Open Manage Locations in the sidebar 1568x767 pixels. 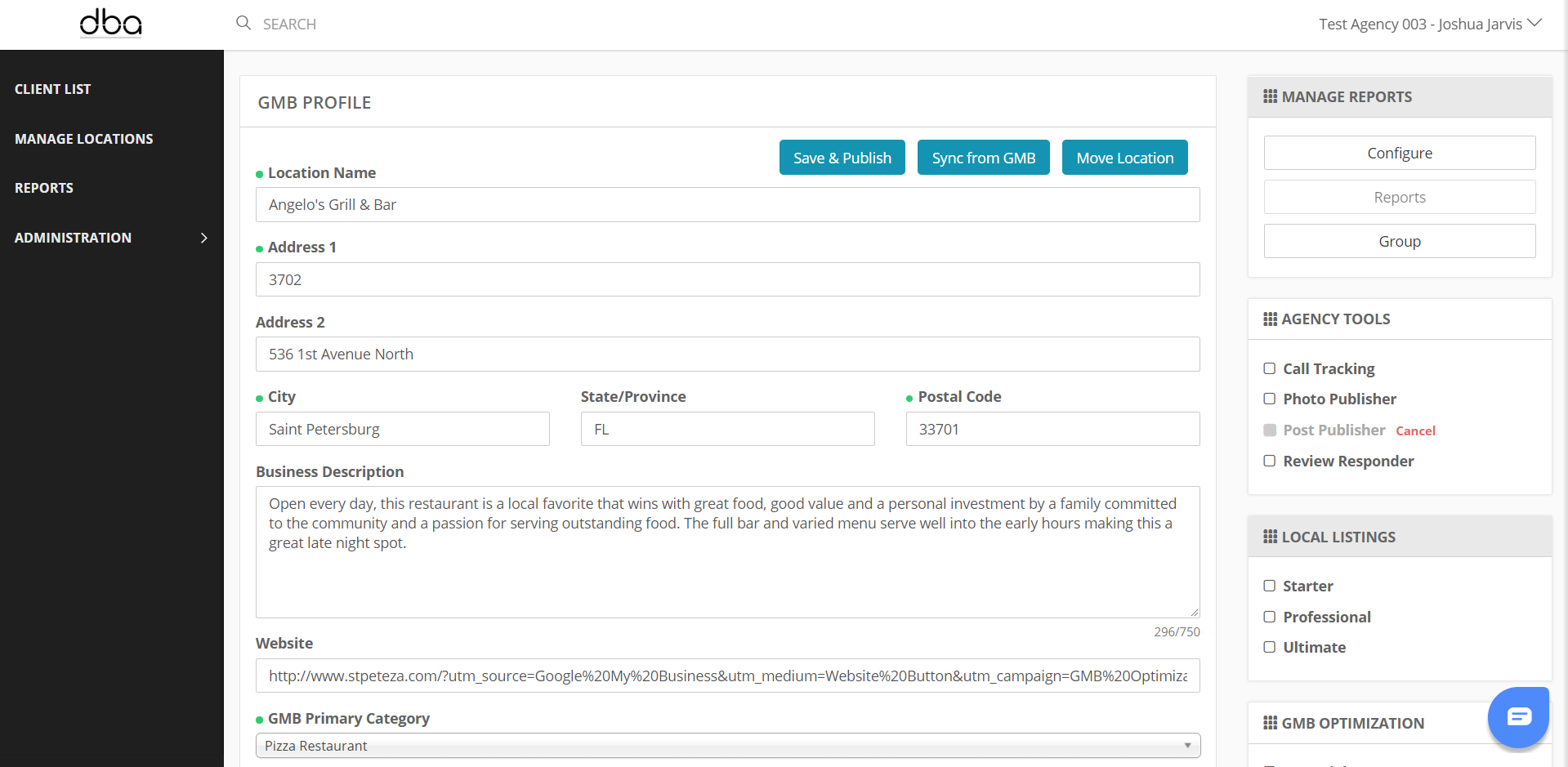(83, 139)
